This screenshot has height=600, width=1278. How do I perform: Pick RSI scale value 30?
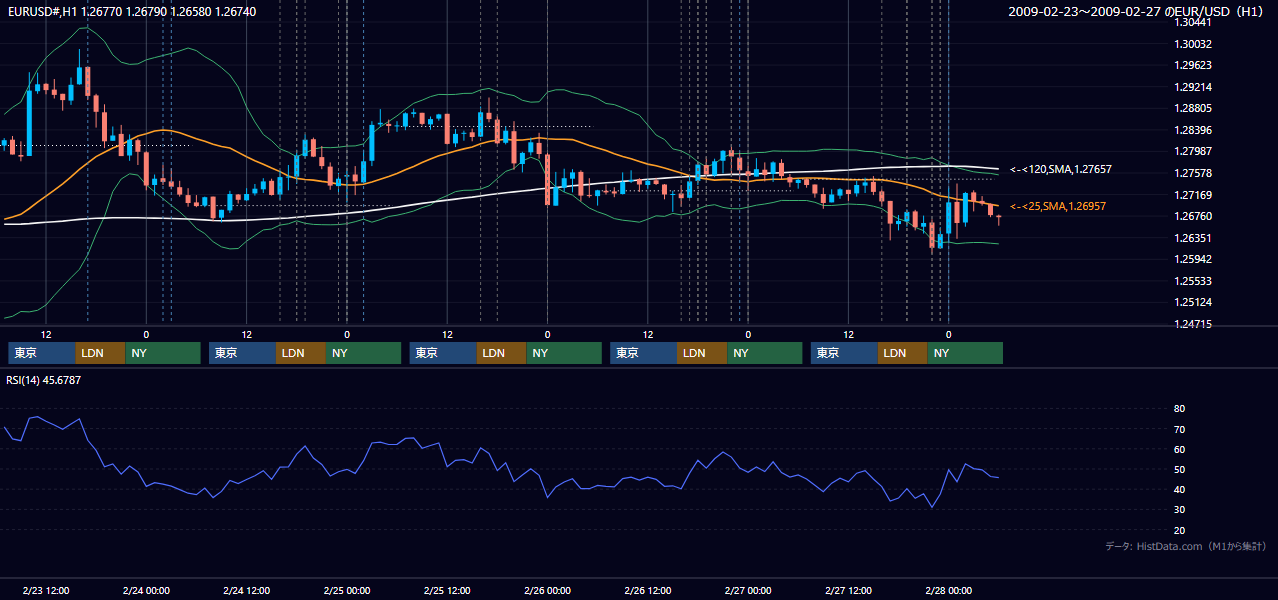pos(1180,510)
